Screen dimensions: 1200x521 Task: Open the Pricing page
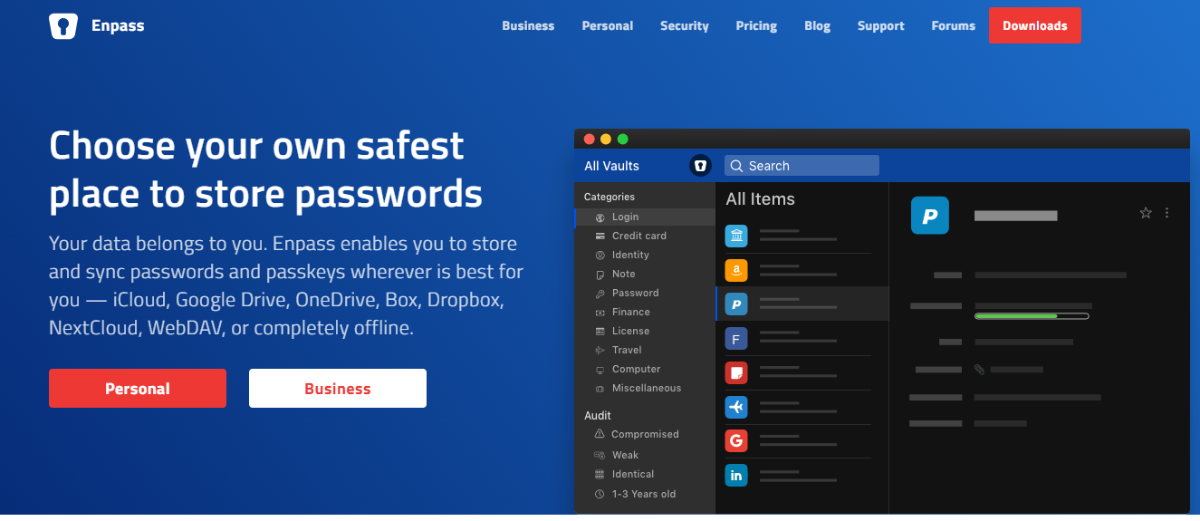tap(756, 26)
